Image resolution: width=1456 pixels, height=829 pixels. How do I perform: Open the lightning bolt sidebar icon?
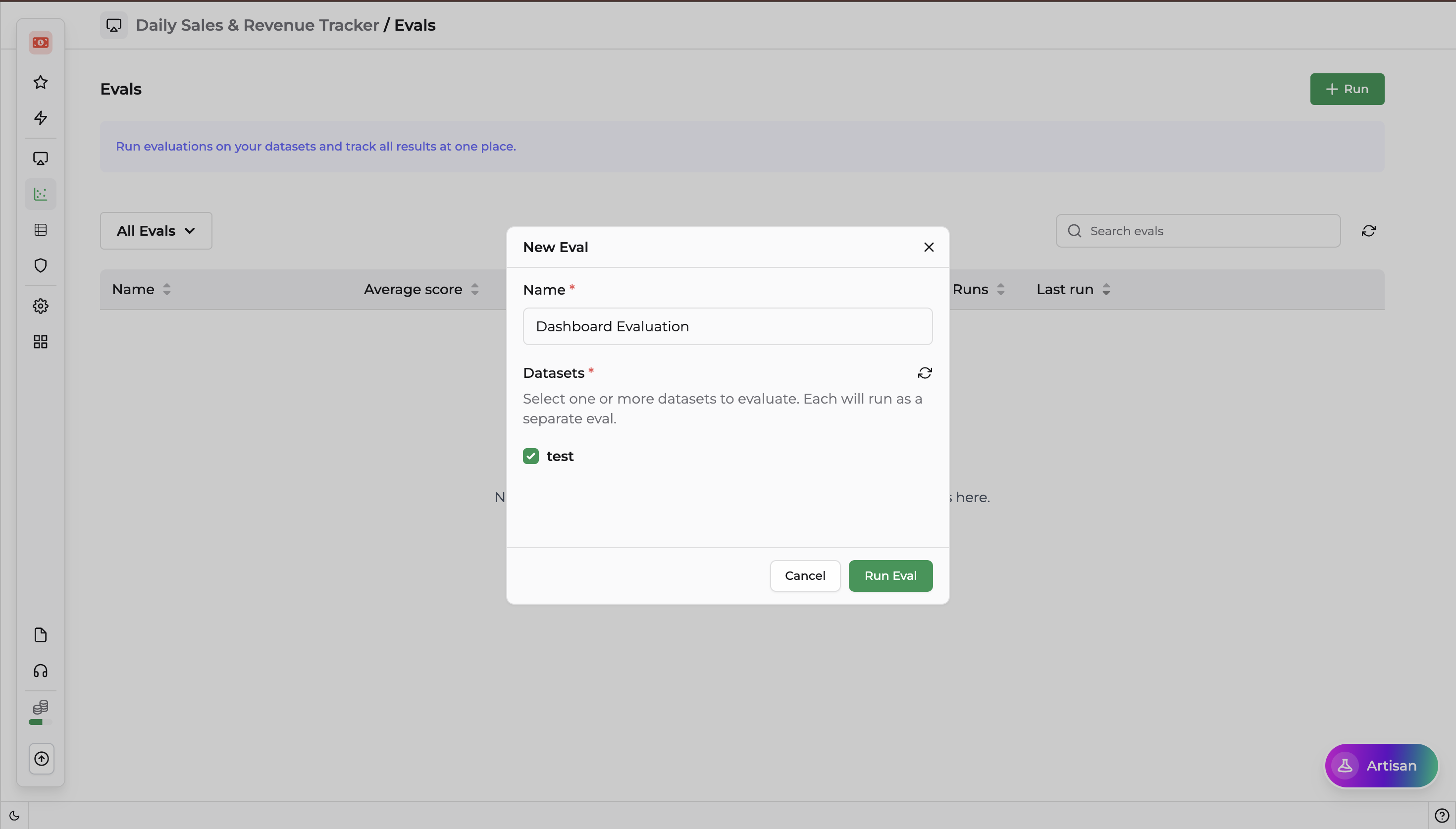41,118
